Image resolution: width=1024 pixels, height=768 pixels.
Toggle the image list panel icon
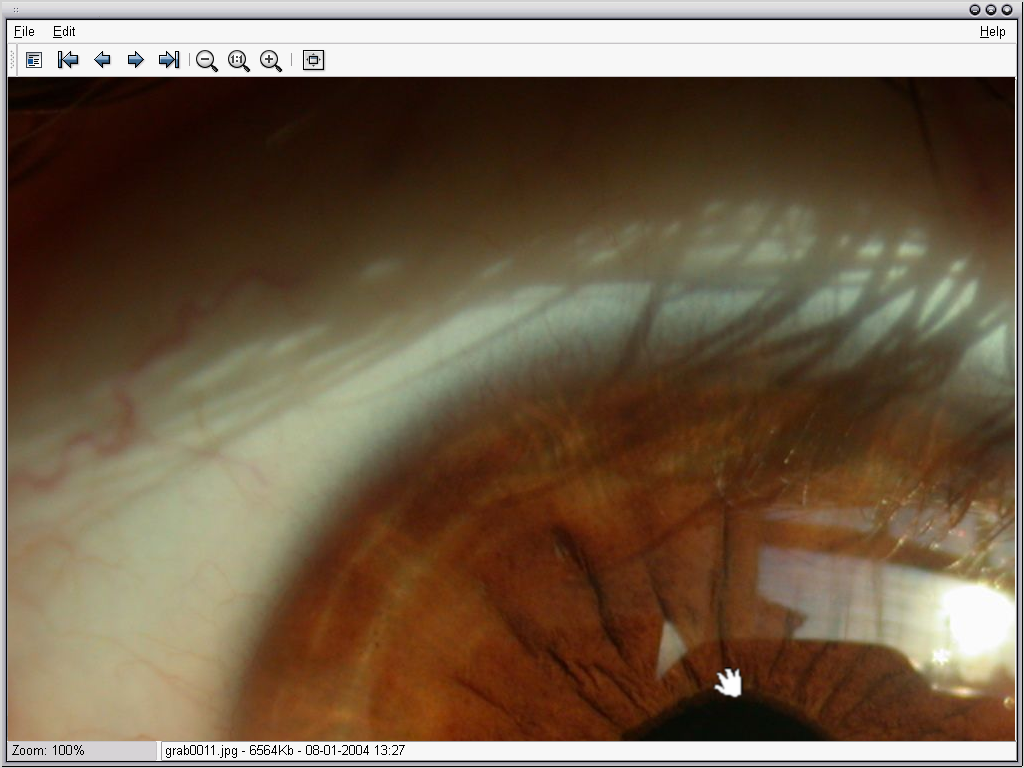point(34,60)
